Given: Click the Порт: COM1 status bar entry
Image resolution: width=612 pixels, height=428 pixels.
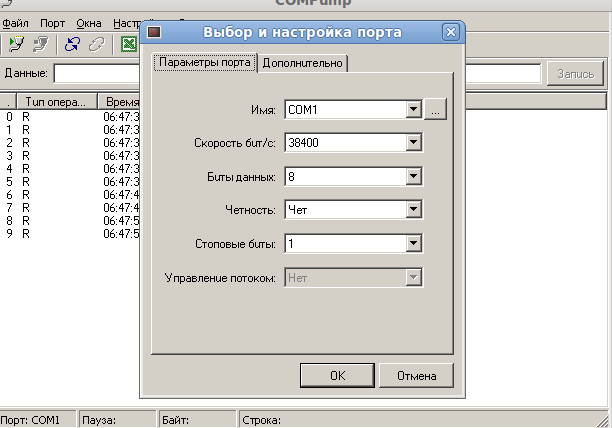Looking at the screenshot, I should coord(38,420).
